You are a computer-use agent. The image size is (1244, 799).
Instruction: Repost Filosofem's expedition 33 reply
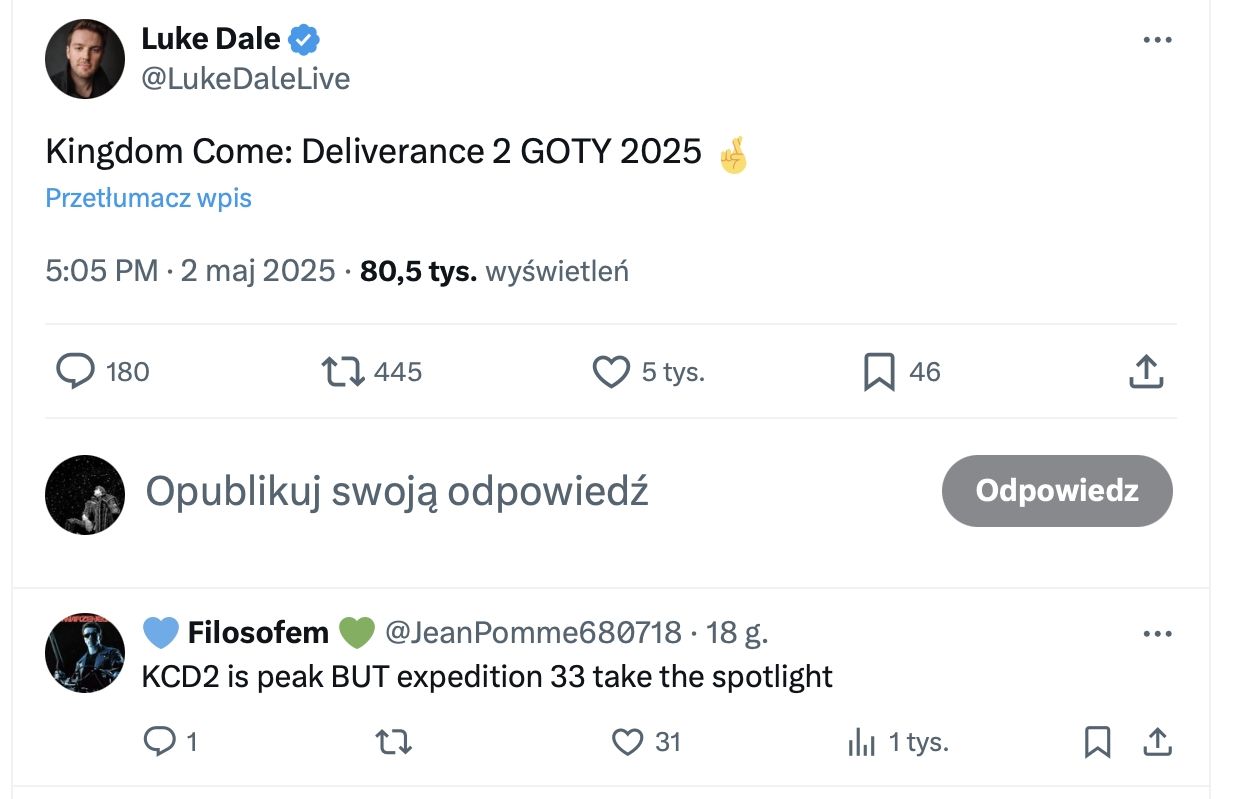click(x=392, y=741)
